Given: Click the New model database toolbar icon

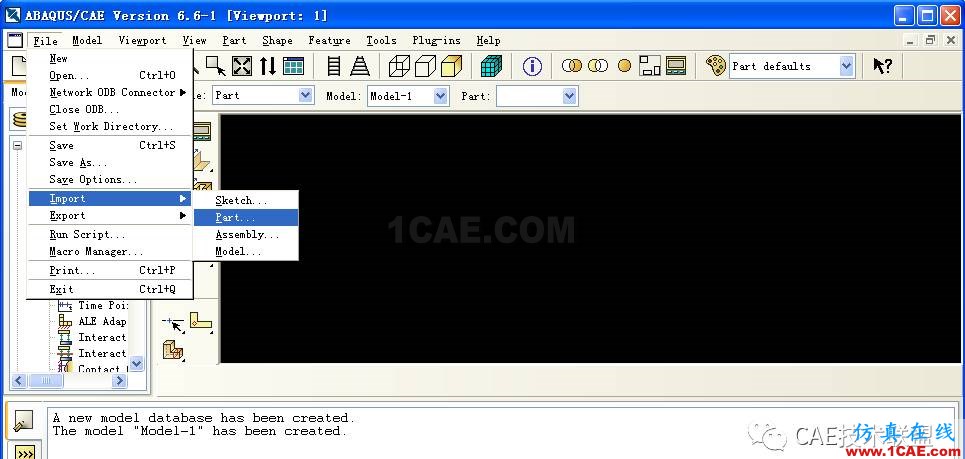Looking at the screenshot, I should [21, 66].
